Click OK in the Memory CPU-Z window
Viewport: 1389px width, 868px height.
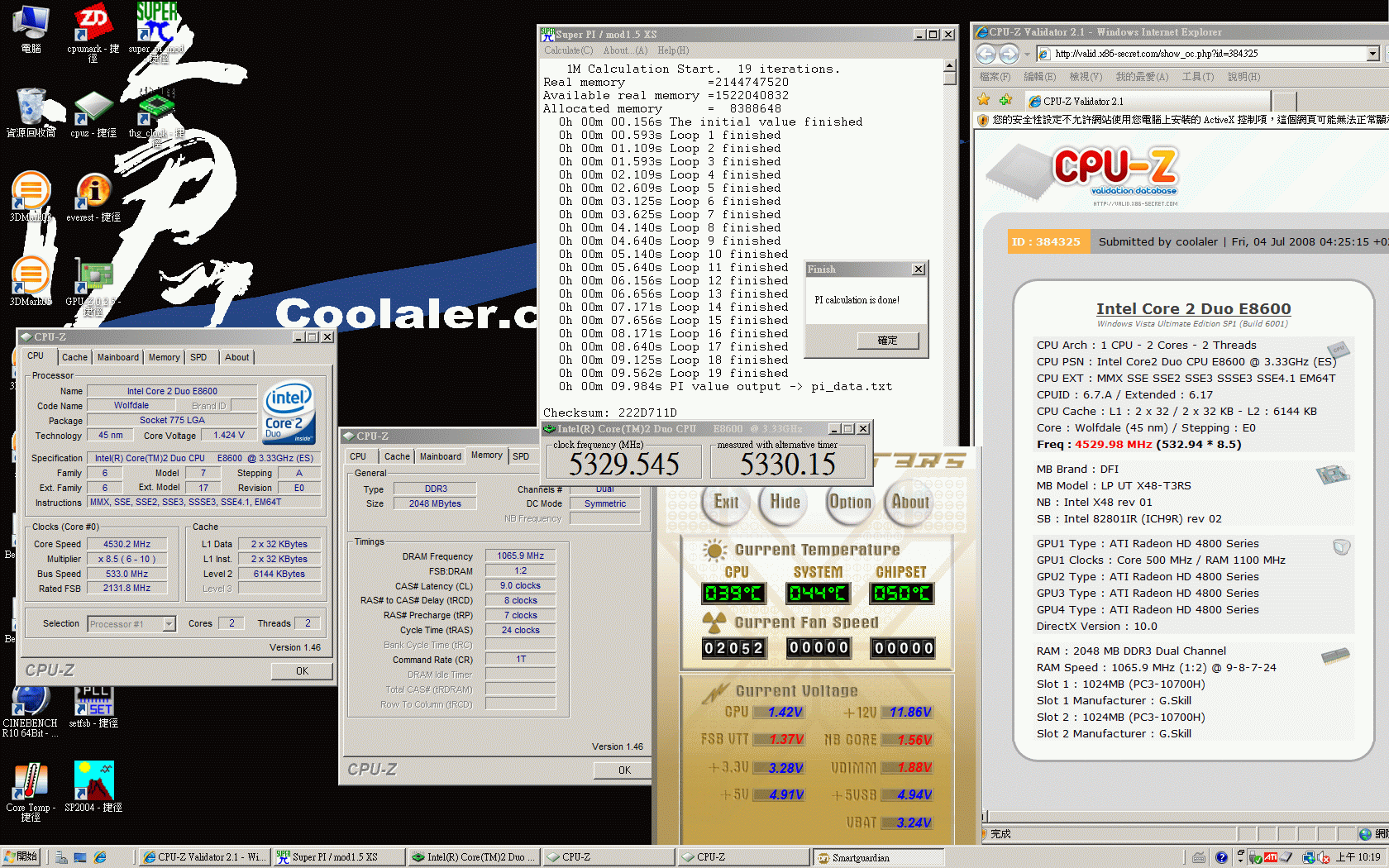(624, 770)
